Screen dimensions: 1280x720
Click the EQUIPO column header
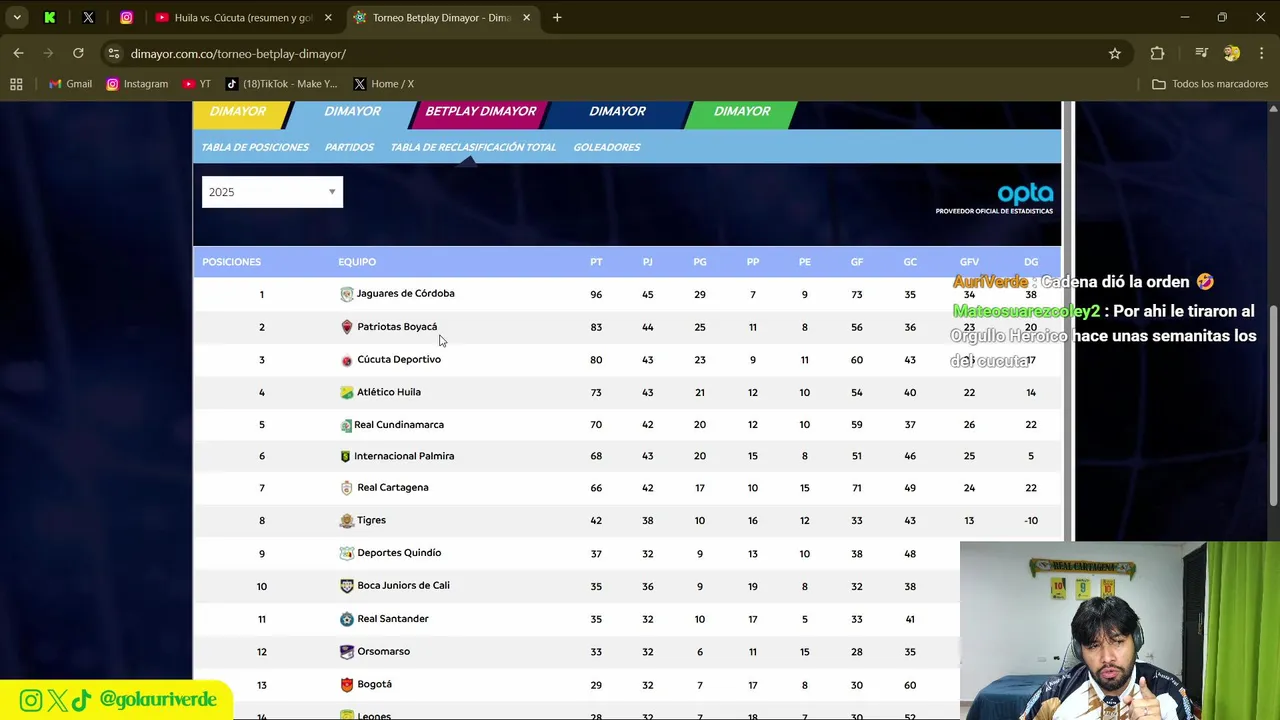(x=357, y=262)
